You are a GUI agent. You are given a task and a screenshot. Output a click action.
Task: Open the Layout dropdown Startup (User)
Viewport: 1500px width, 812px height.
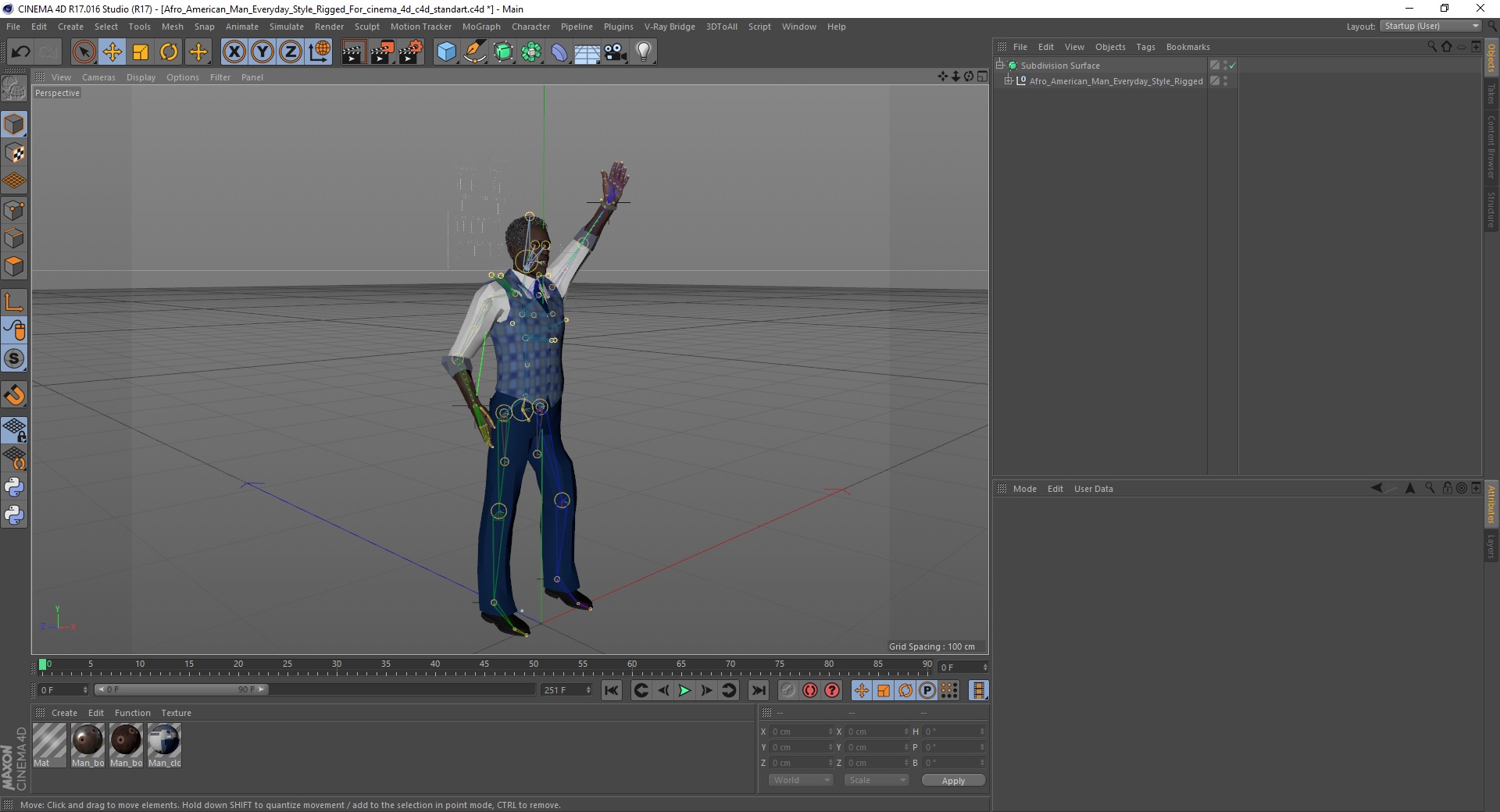tap(1431, 26)
